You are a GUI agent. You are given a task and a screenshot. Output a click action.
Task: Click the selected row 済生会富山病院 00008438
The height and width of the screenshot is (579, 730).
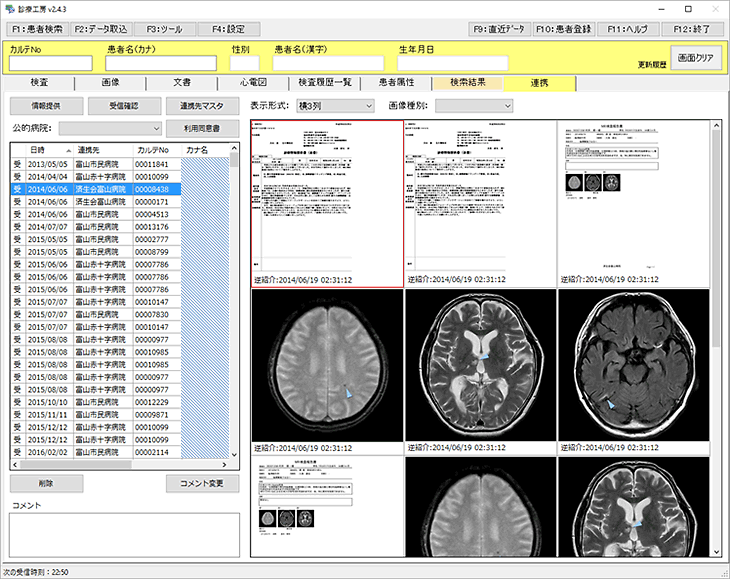click(x=120, y=189)
